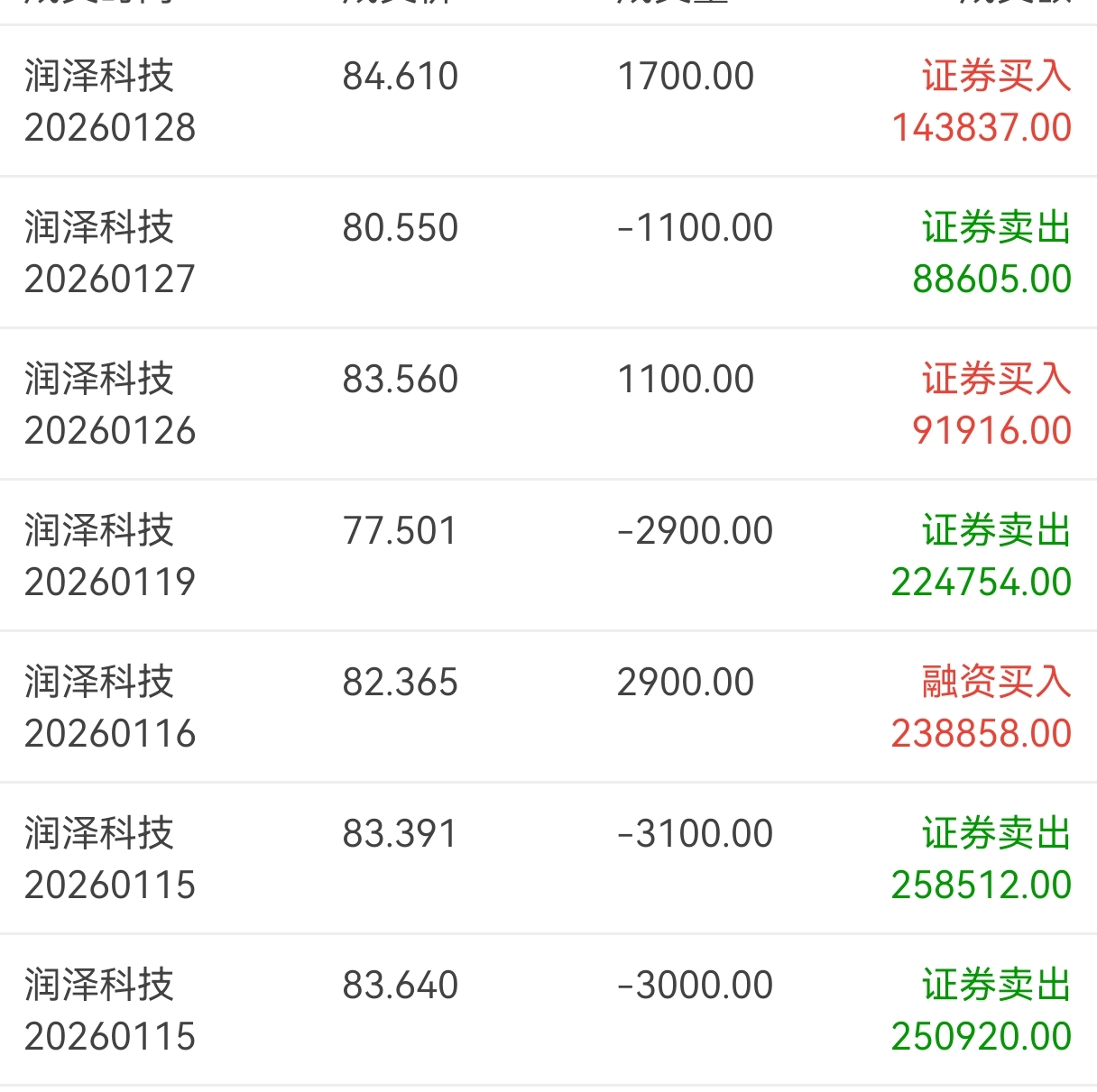This screenshot has height=1092, width=1097.
Task: Select quantity 1100.00 at price 83.560
Action: pyautogui.click(x=686, y=379)
